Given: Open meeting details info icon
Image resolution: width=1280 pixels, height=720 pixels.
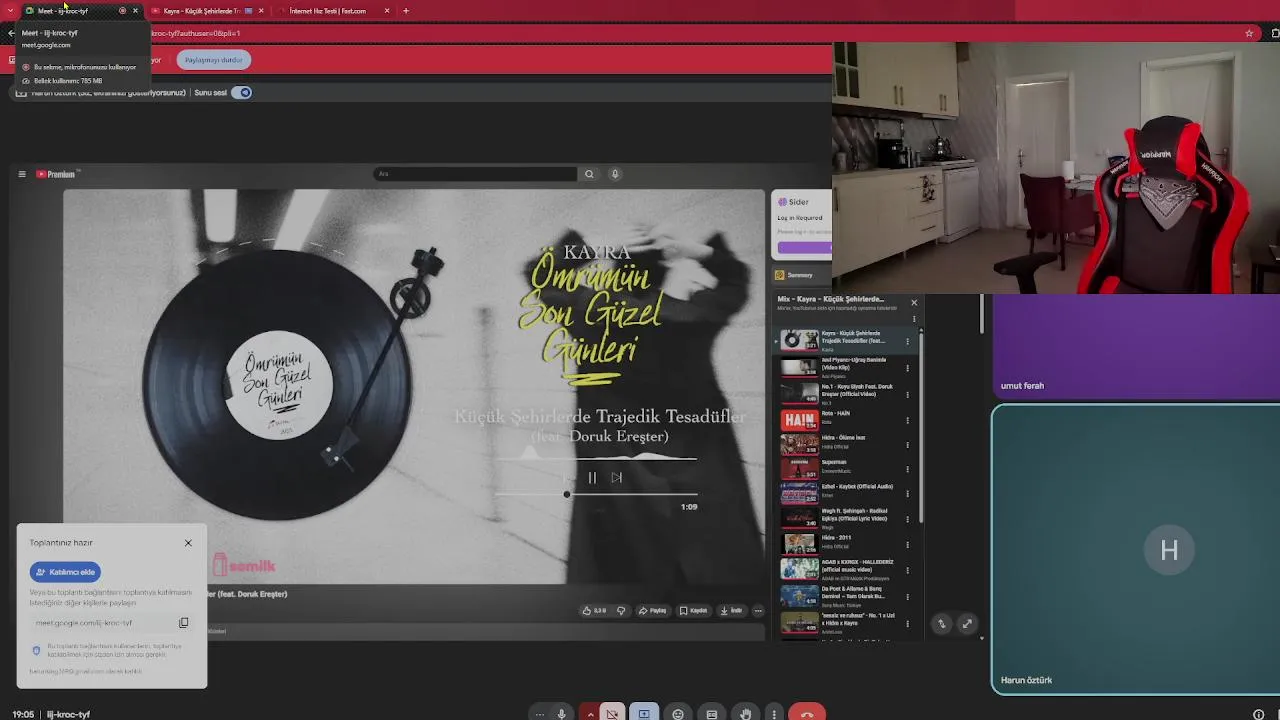Looking at the screenshot, I should [x=1259, y=714].
